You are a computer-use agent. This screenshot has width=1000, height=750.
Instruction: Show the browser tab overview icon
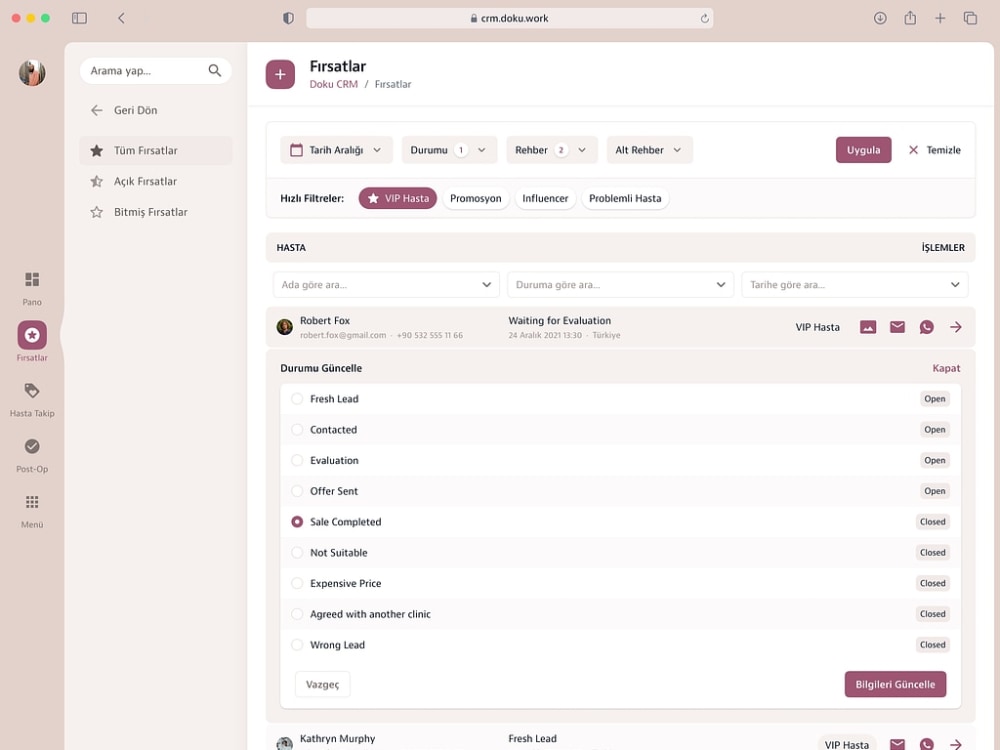pyautogui.click(x=970, y=18)
